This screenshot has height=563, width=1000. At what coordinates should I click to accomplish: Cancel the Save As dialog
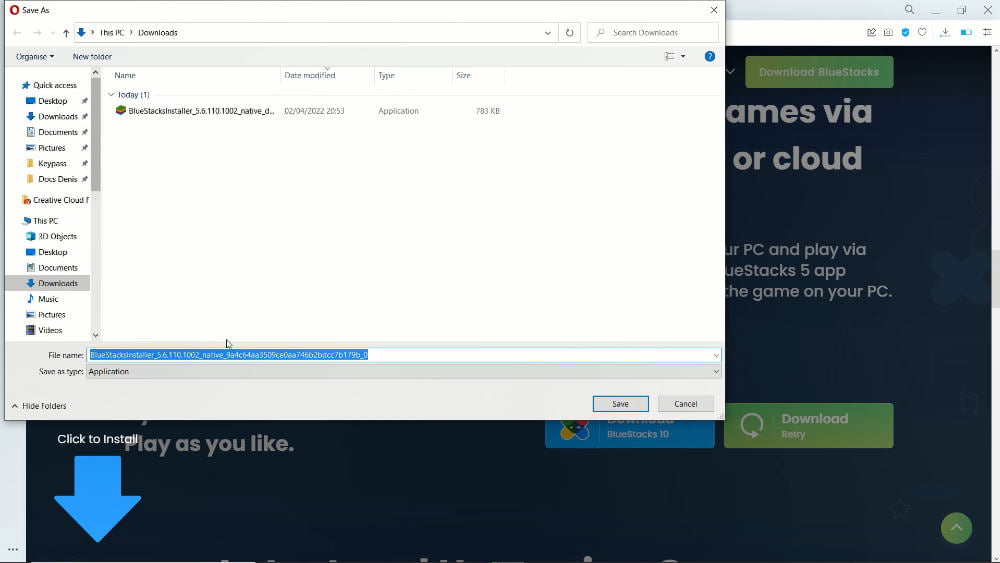click(x=686, y=404)
